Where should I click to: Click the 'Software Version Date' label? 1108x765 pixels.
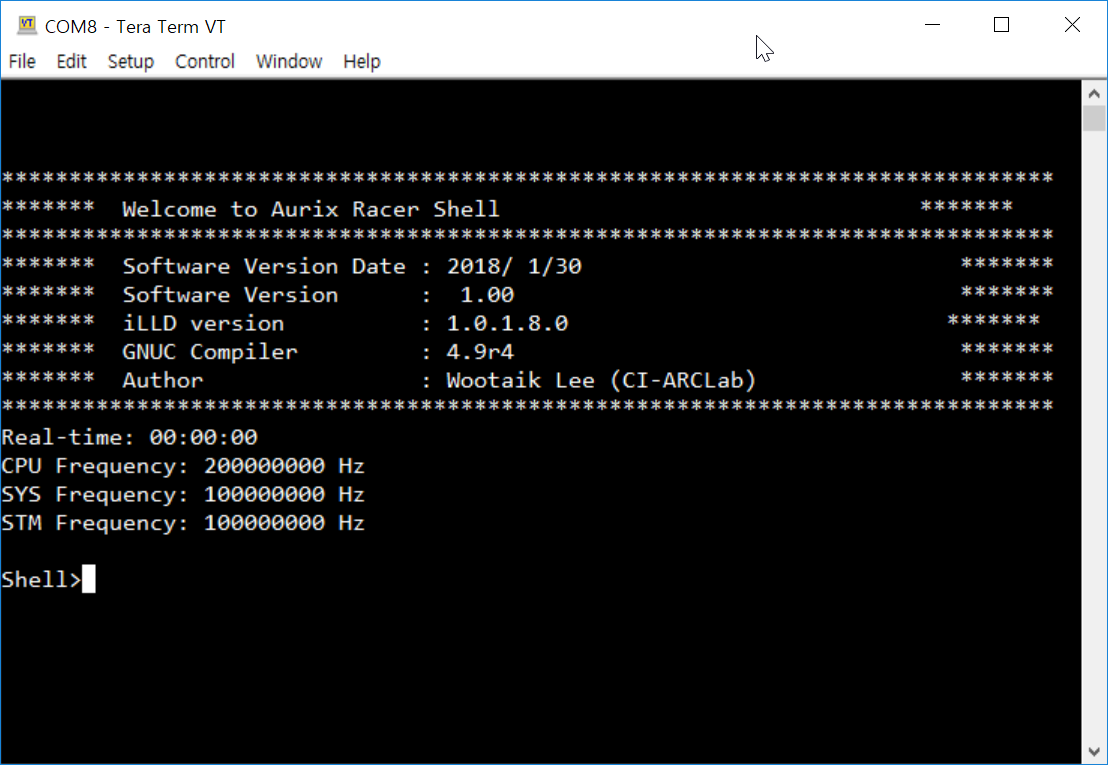(264, 266)
